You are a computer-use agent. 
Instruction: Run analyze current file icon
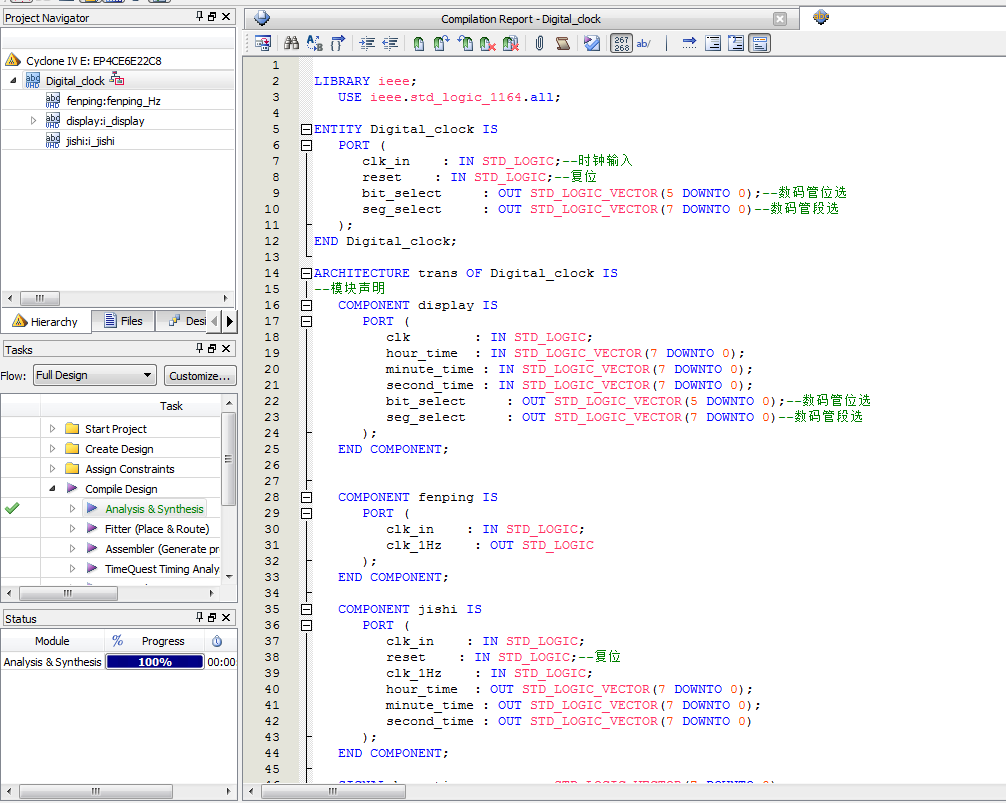(592, 43)
